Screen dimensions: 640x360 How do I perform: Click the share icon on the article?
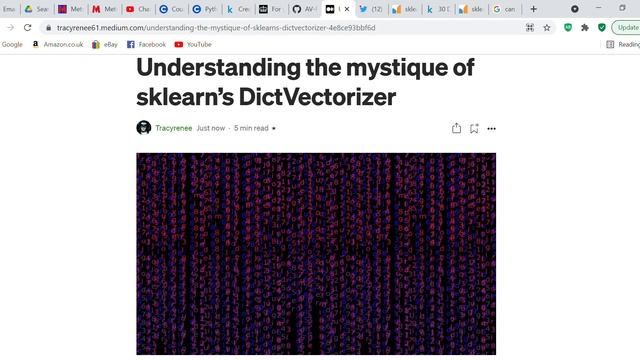[x=456, y=128]
